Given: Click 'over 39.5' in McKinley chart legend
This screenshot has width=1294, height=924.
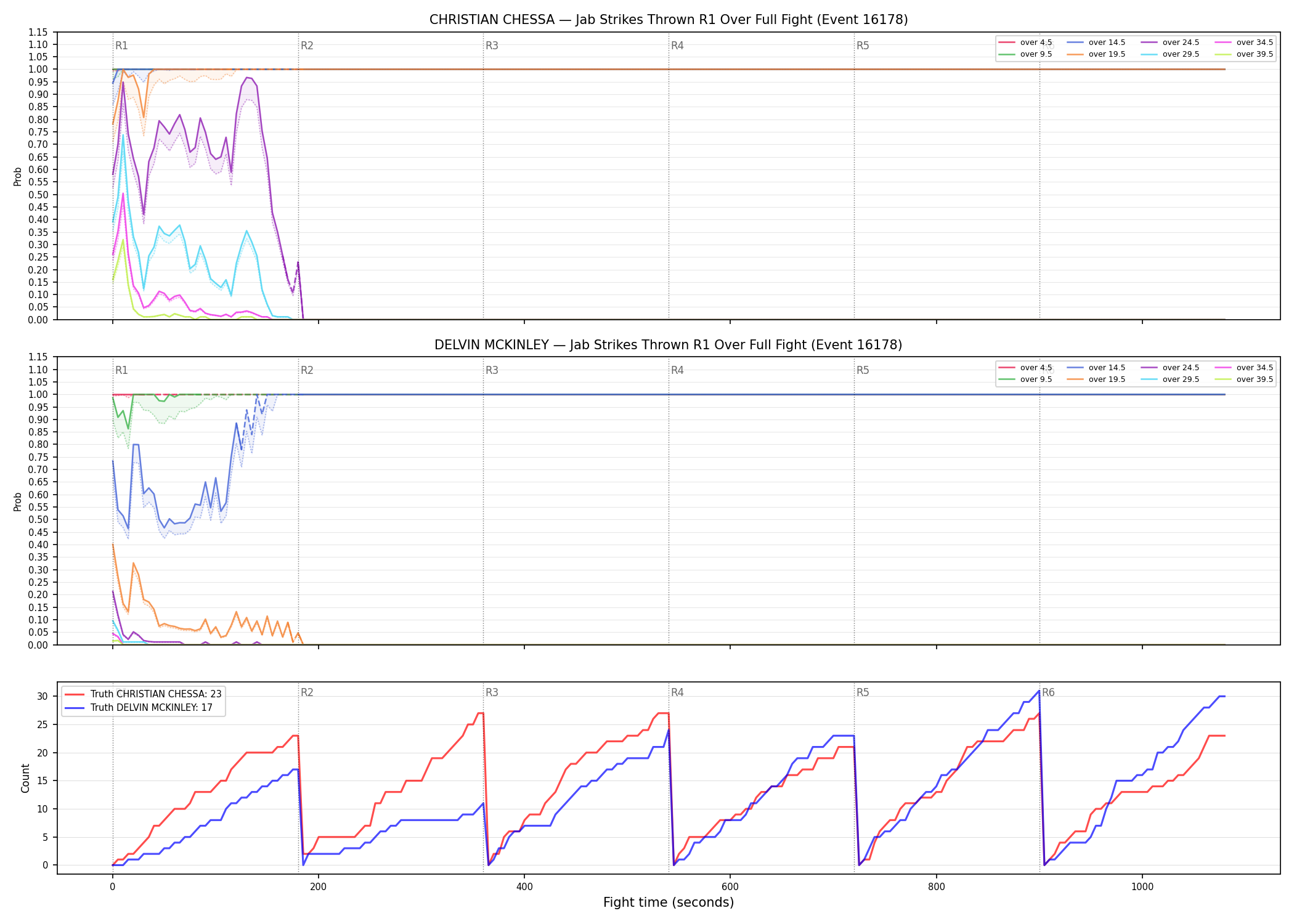Looking at the screenshot, I should point(1255,379).
